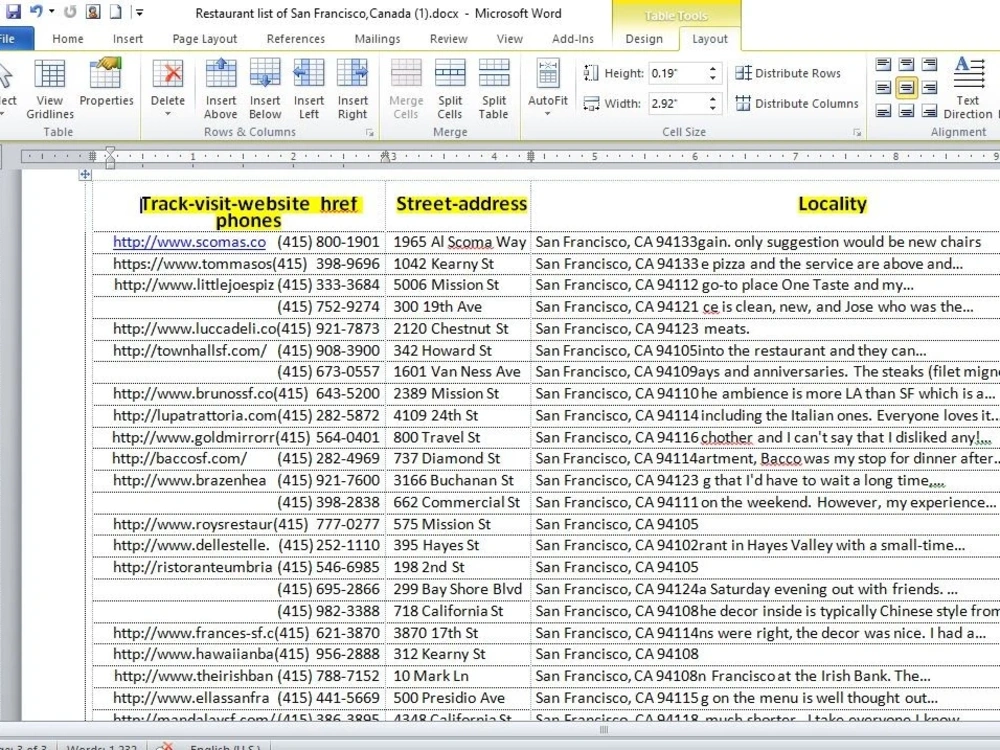Image resolution: width=1000 pixels, height=750 pixels.
Task: Open the File tab
Action: (x=13, y=39)
